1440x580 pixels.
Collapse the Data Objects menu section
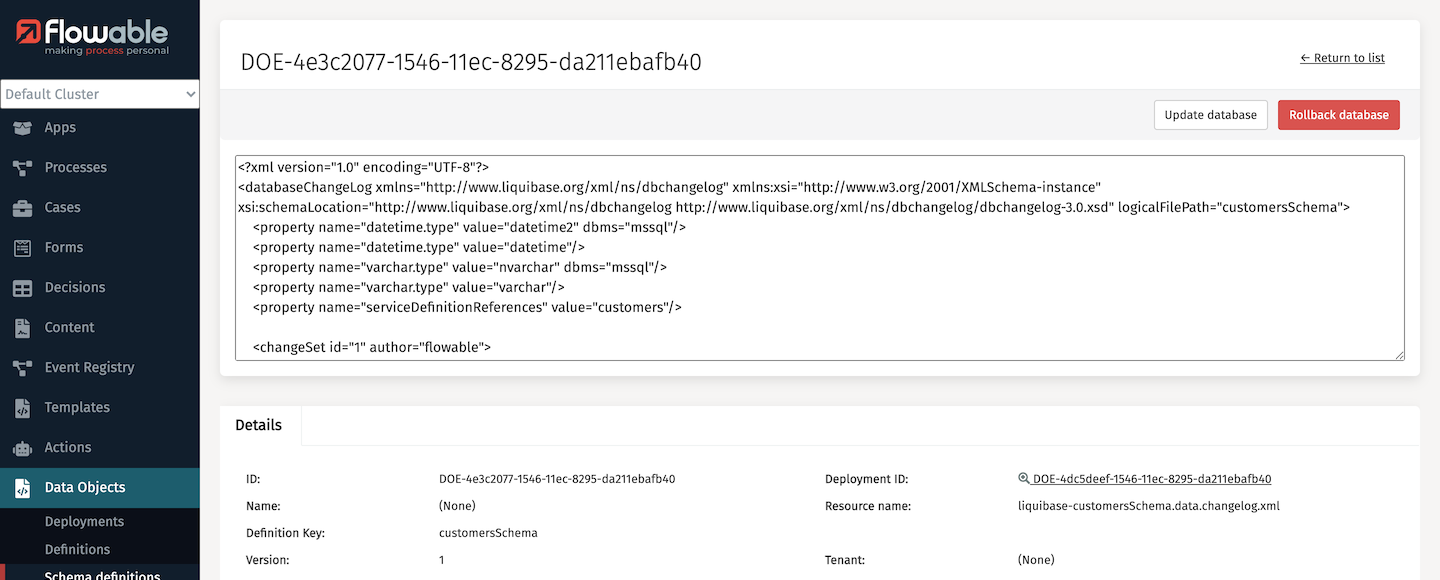point(85,488)
